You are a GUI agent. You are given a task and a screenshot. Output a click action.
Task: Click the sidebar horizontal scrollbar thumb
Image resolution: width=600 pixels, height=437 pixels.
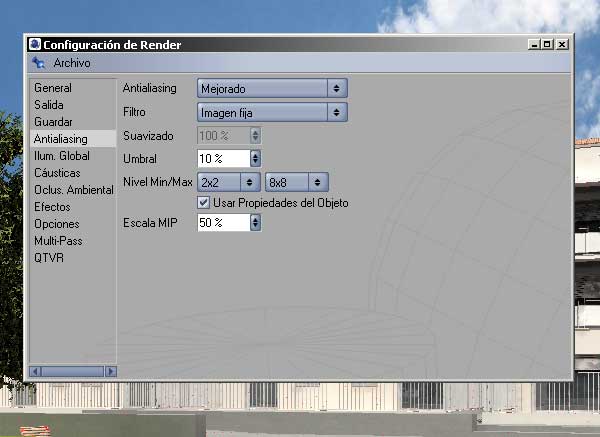point(73,371)
